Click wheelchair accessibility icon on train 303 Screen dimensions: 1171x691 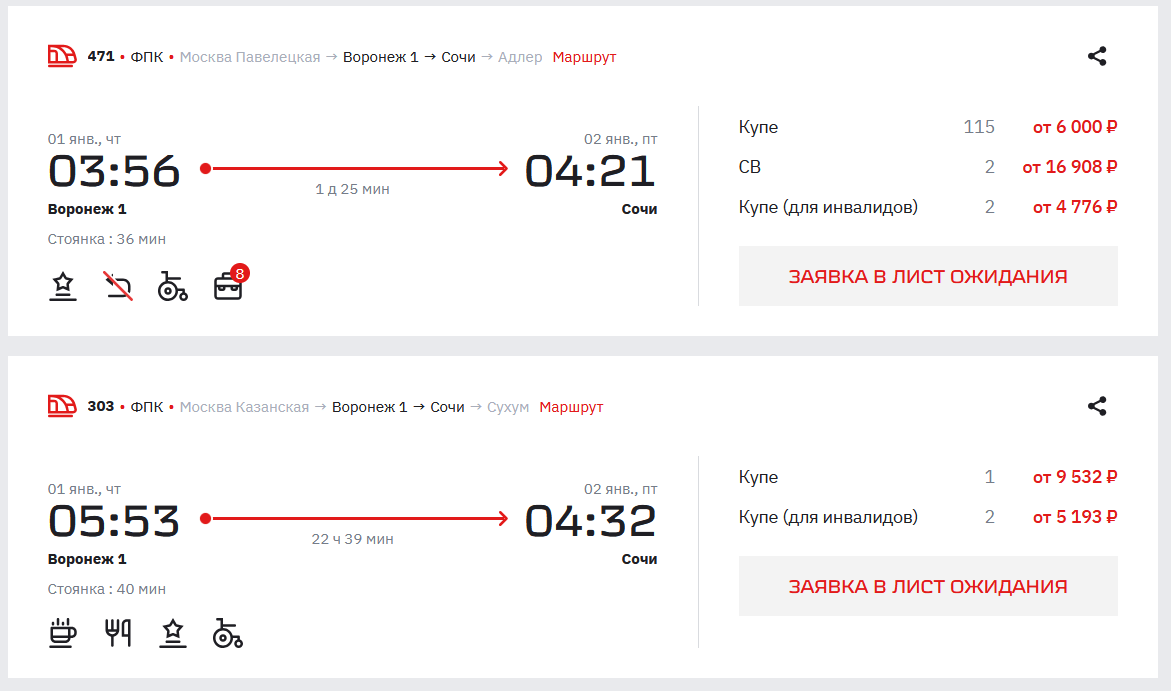[x=228, y=633]
